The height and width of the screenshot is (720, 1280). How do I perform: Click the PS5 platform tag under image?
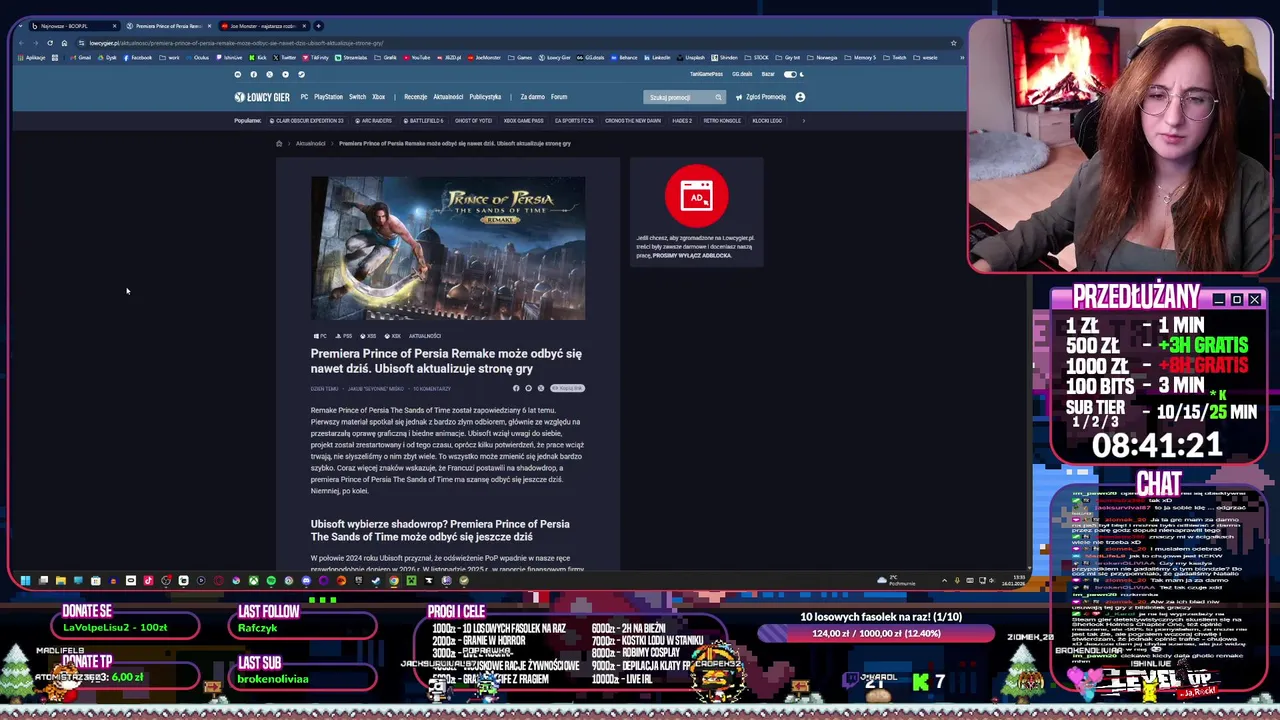(343, 336)
